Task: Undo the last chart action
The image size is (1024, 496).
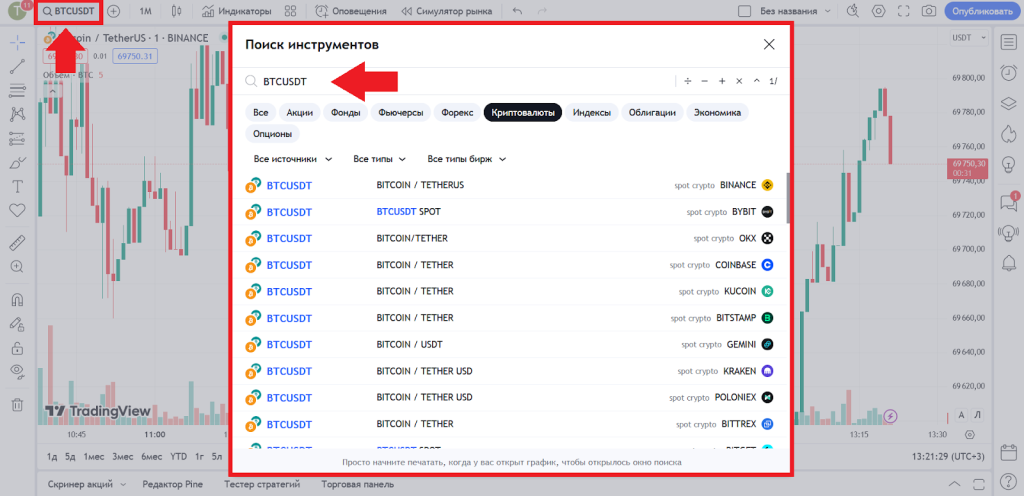Action: coord(517,11)
